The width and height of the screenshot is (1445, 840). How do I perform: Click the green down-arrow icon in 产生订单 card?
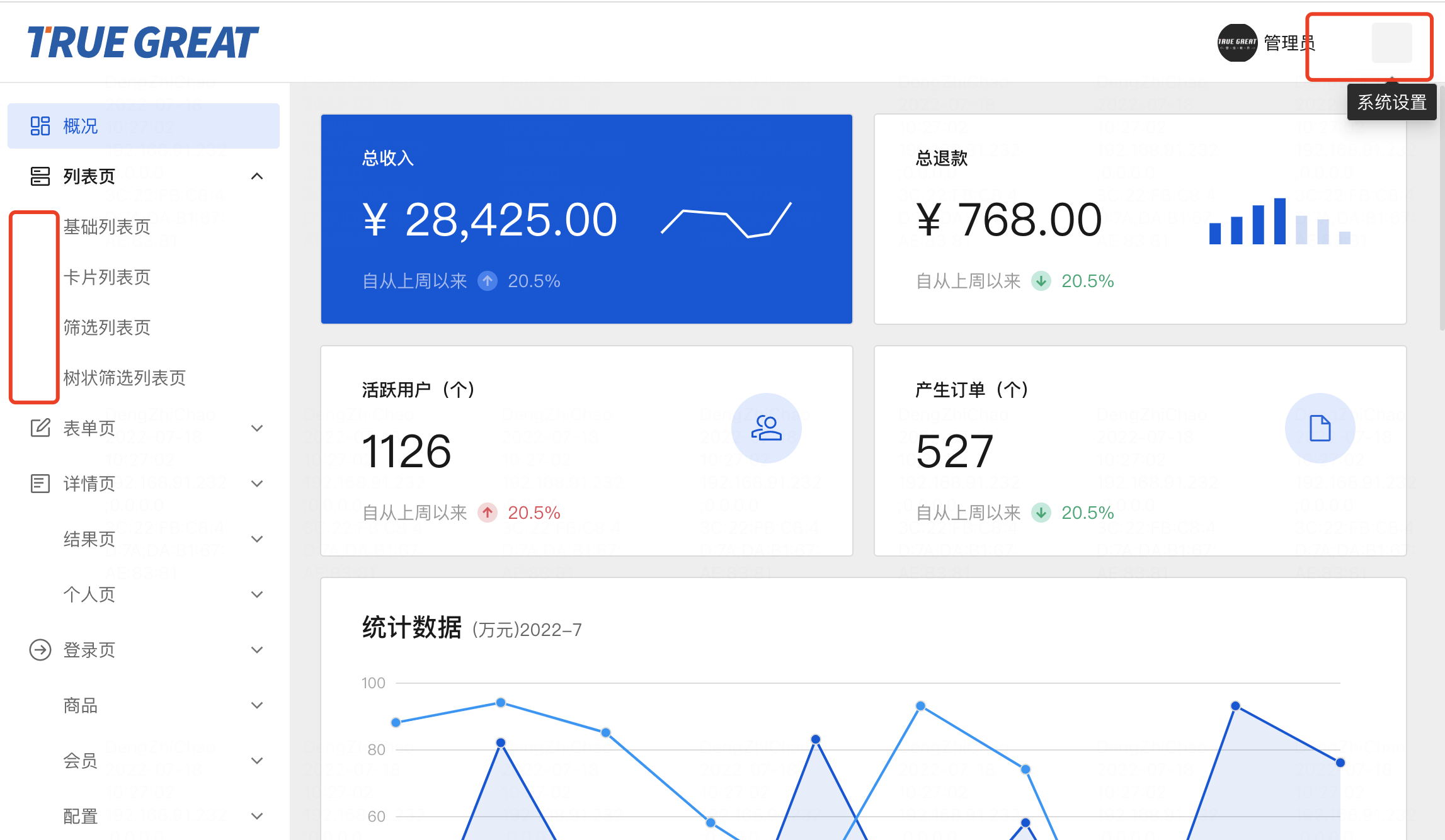pos(1041,513)
